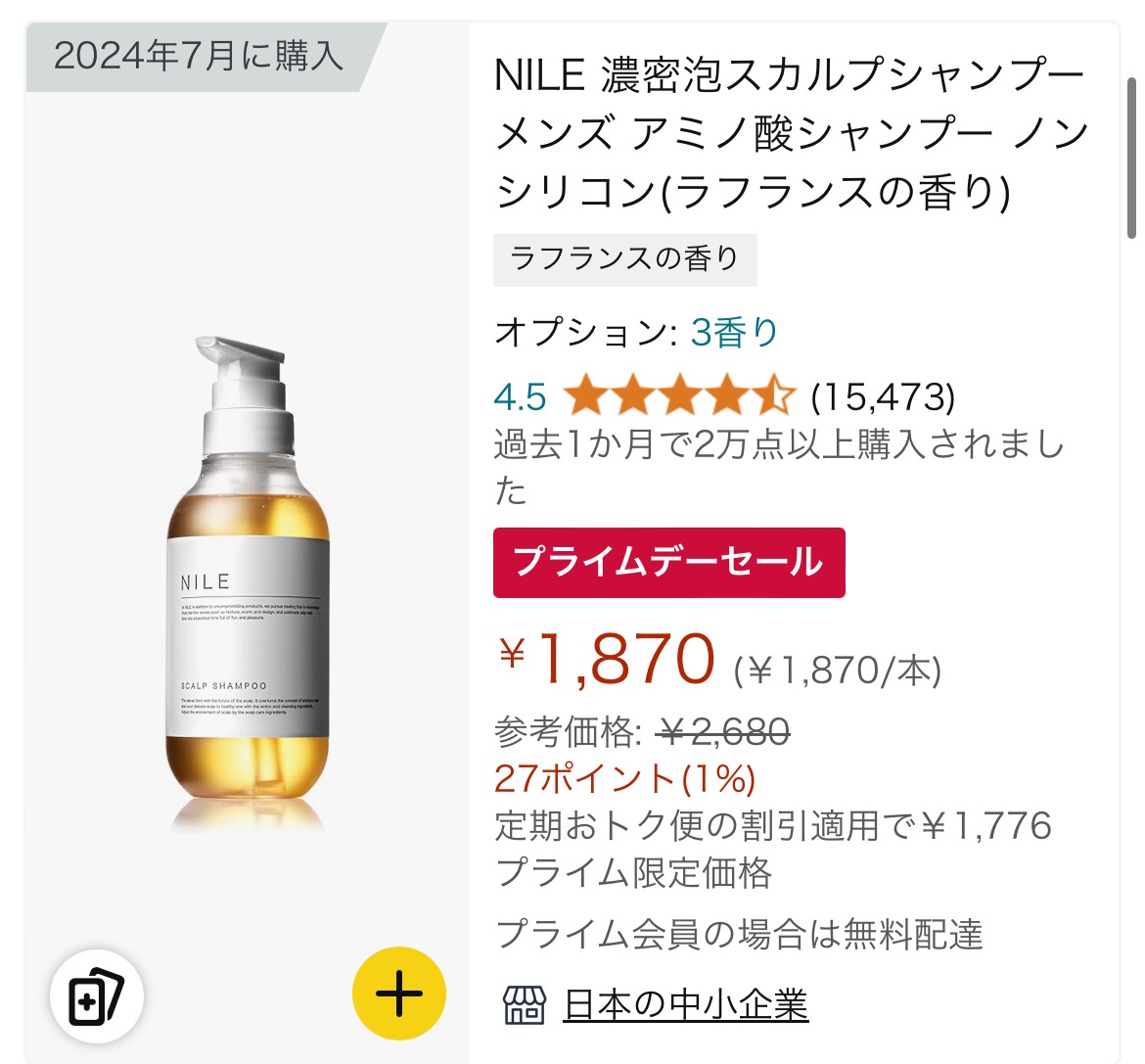Click the 2024年7月に購入 purchase label
Viewport: 1145px width, 1064px height.
point(198,56)
